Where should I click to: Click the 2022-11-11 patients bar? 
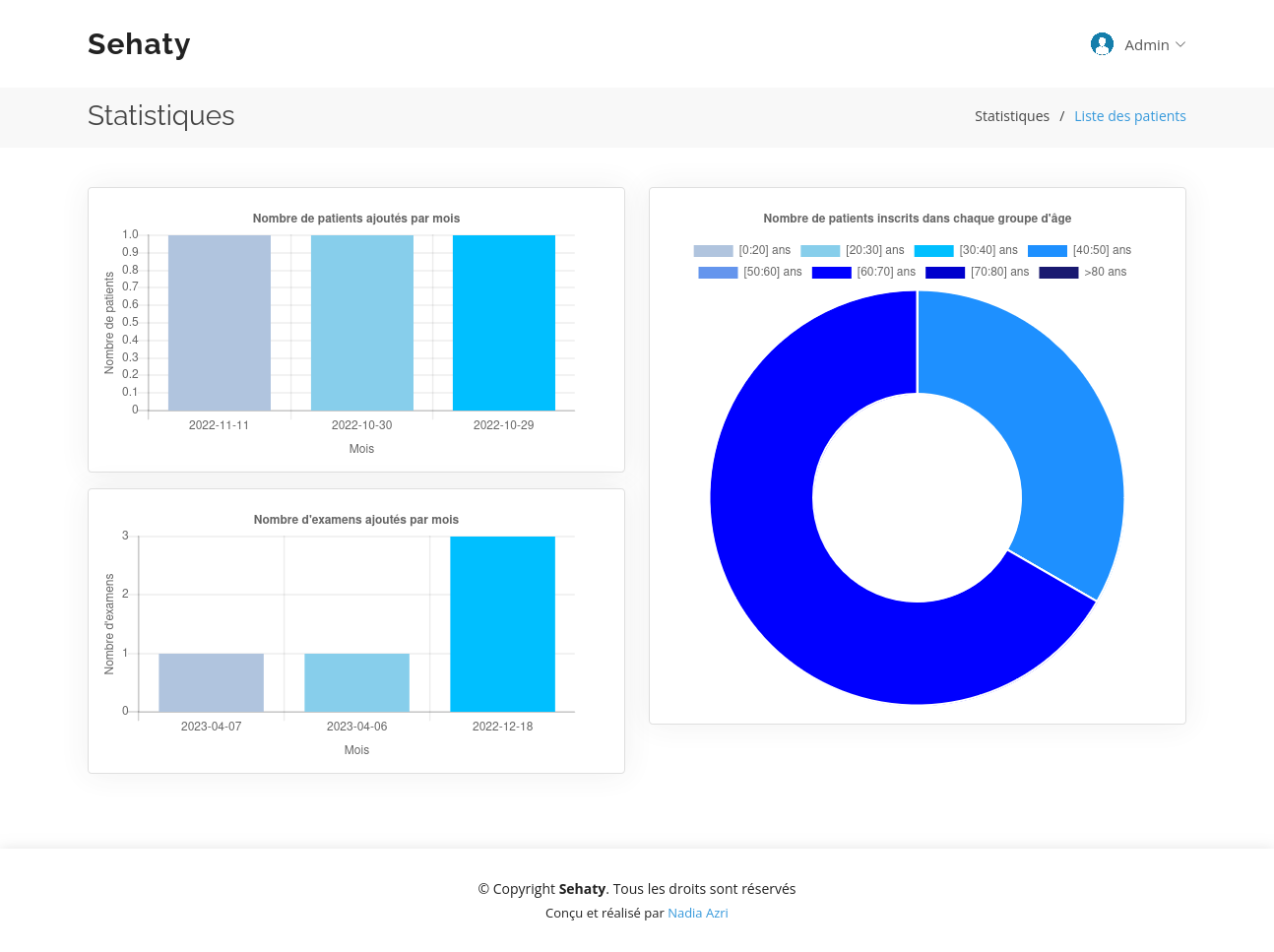[x=220, y=323]
